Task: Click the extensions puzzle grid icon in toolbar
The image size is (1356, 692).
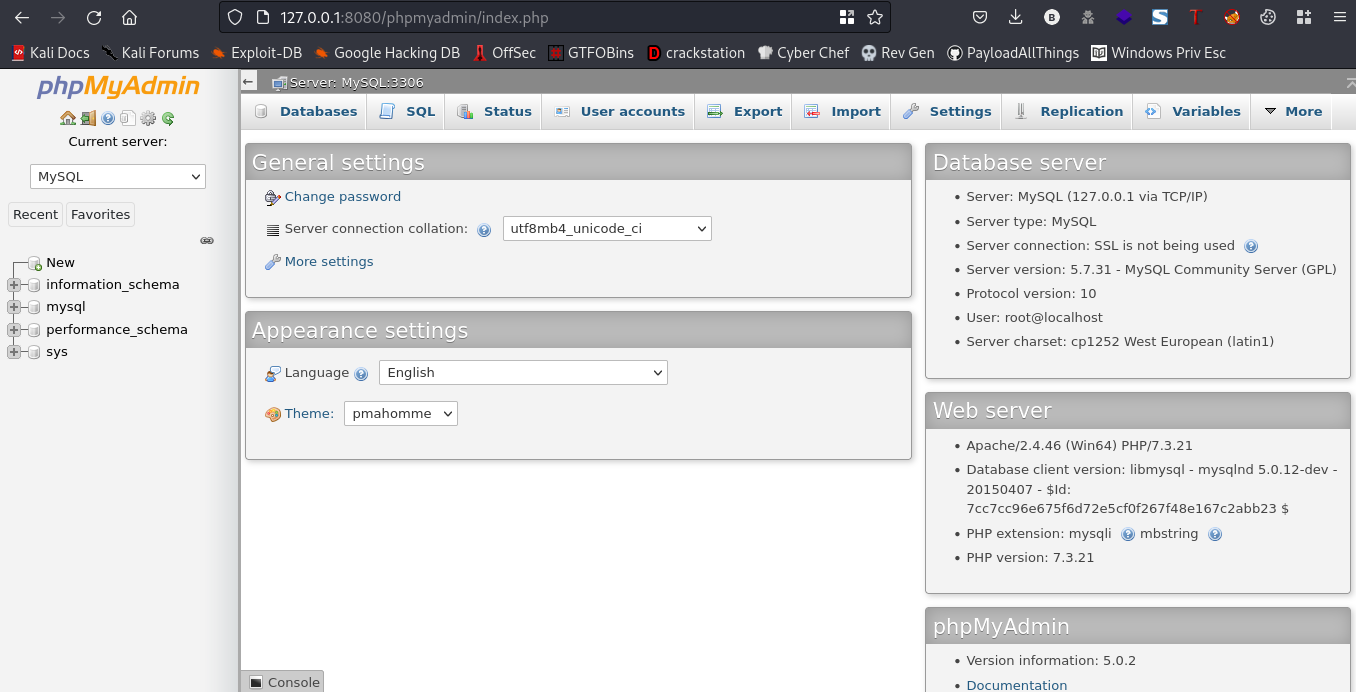Action: pos(1304,17)
